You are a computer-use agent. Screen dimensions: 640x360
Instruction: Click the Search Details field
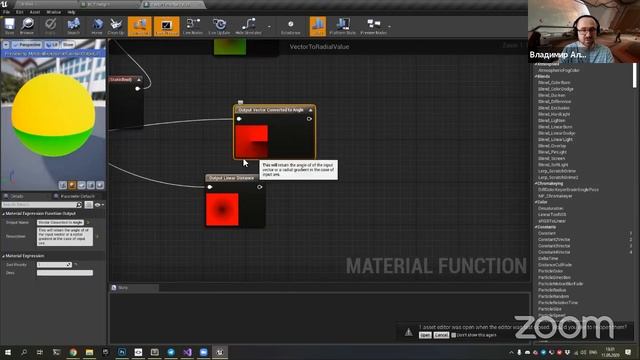[42, 204]
